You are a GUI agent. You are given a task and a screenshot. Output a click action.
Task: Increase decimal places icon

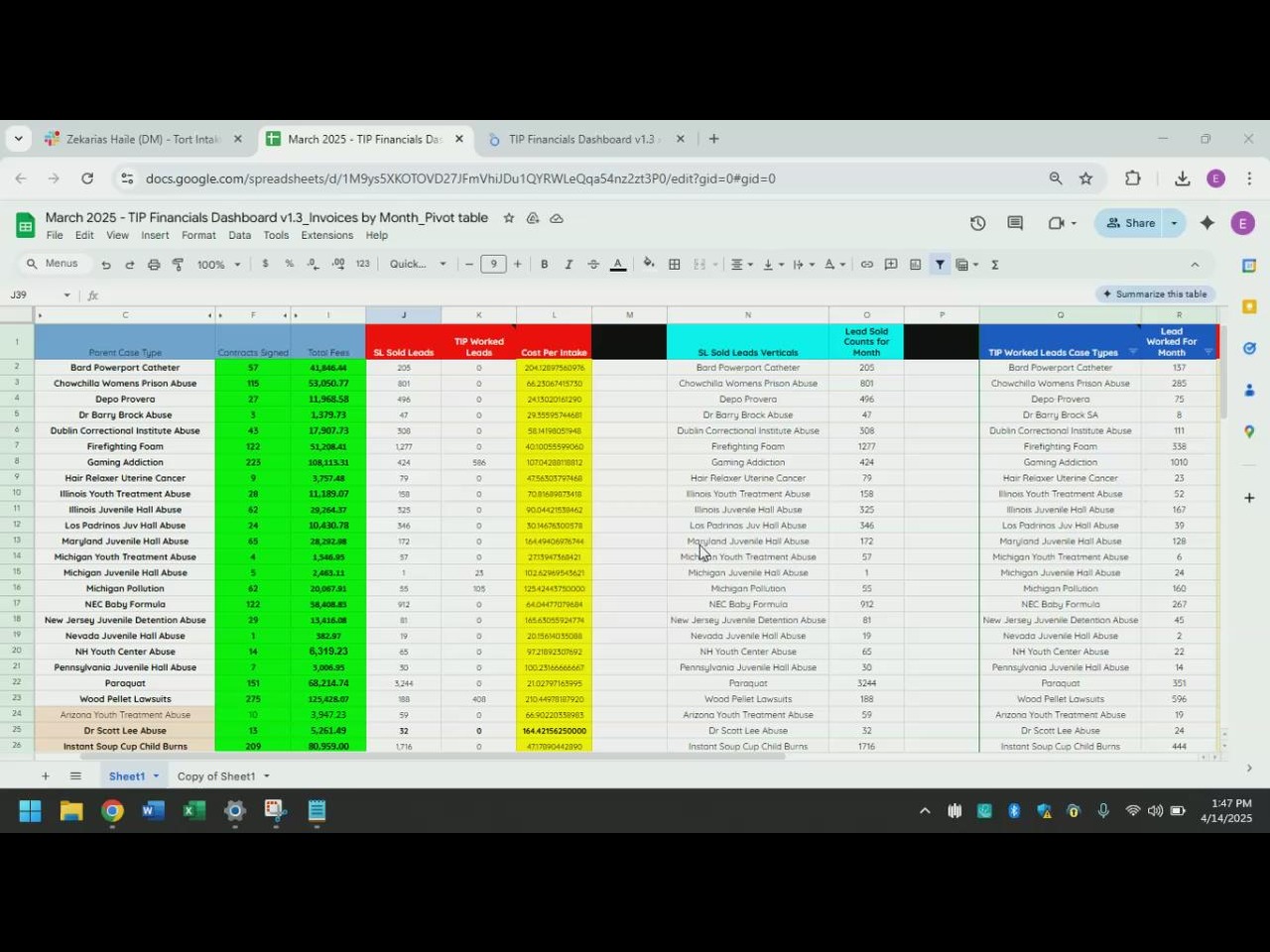pos(338,264)
